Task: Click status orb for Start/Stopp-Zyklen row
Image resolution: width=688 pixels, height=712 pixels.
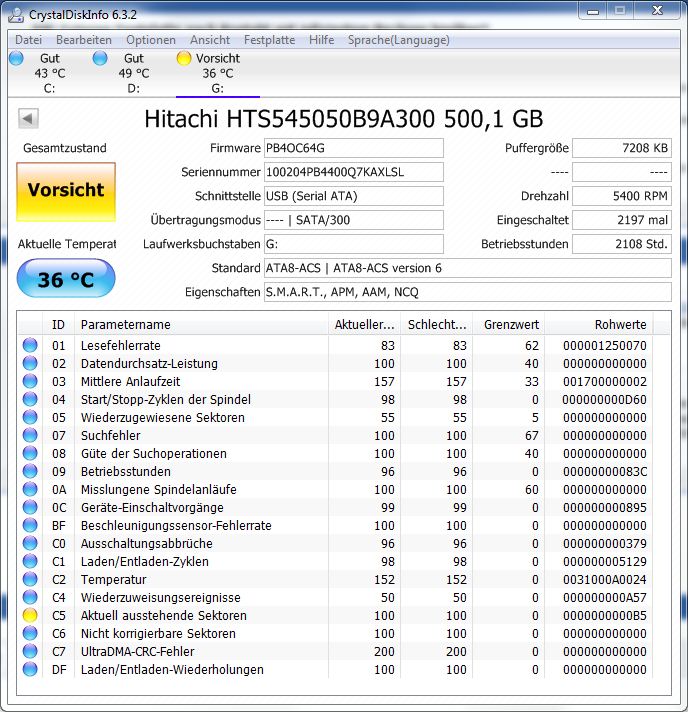Action: click(30, 400)
